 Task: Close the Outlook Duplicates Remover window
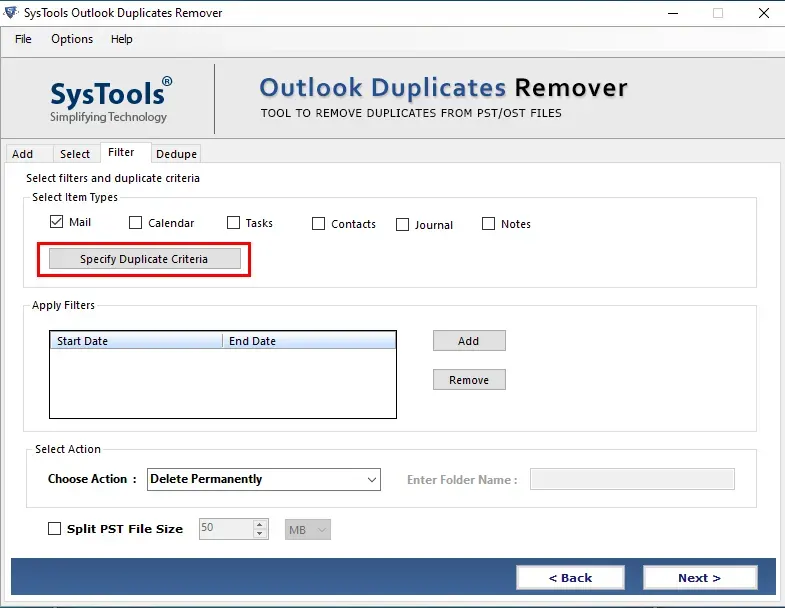point(763,13)
